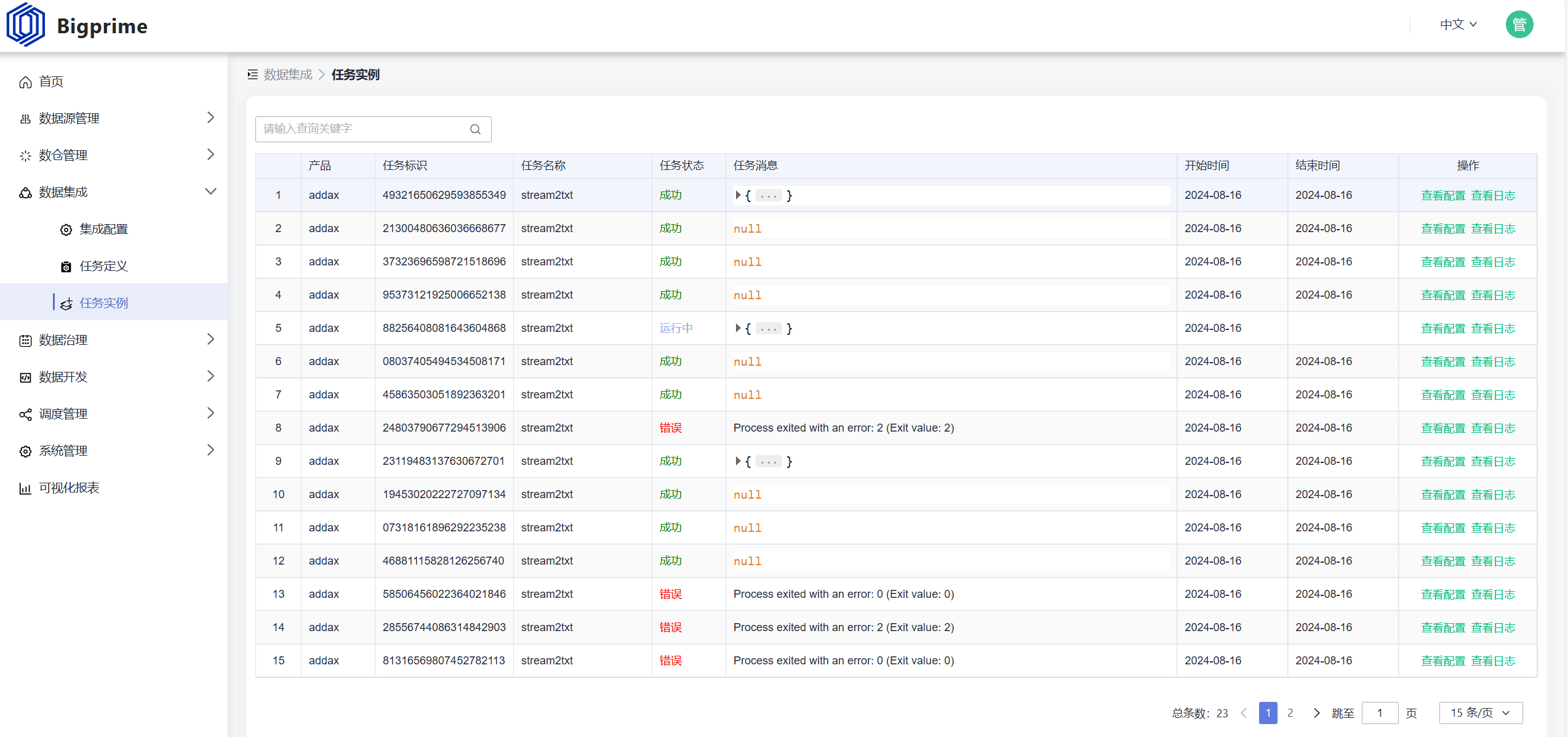Open the admin user avatar
The height and width of the screenshot is (737, 1568).
pos(1519,25)
